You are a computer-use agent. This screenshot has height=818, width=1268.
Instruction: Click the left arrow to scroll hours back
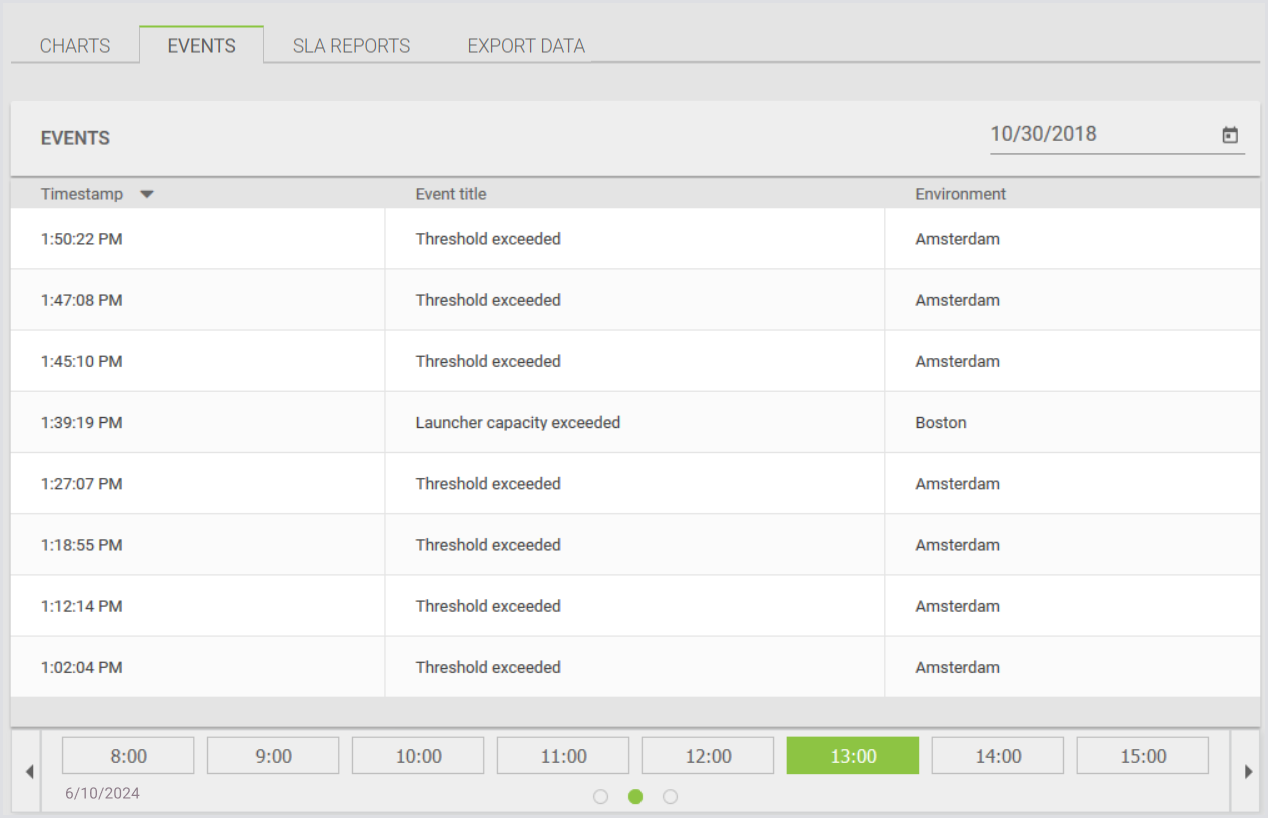click(29, 771)
